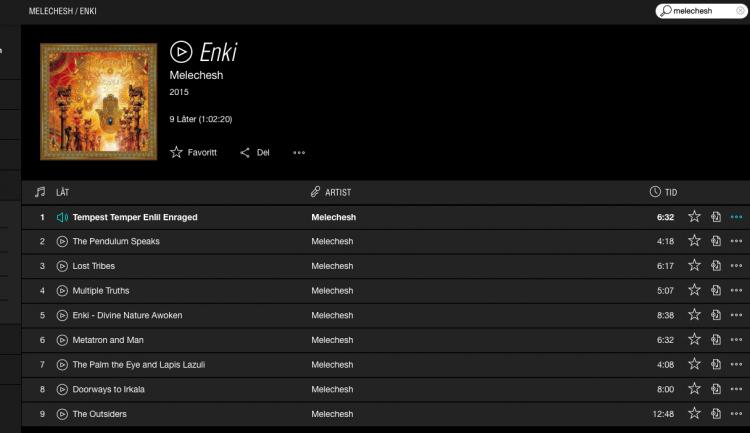
Task: Open more options for Multiple Truths
Action: (736, 291)
